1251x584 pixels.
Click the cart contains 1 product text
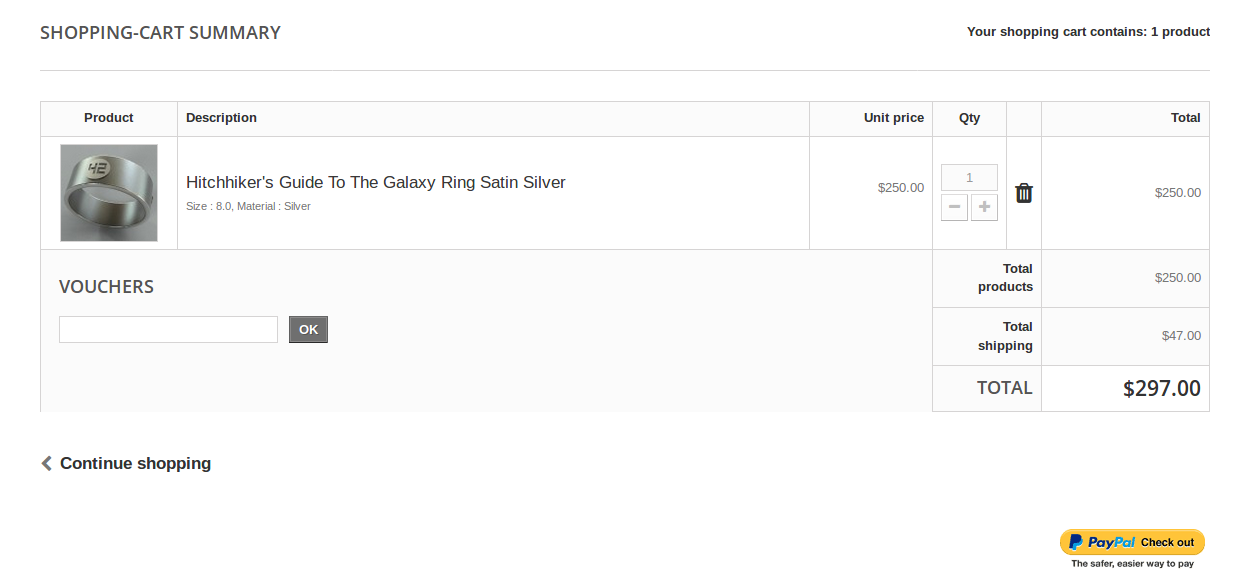[1088, 32]
